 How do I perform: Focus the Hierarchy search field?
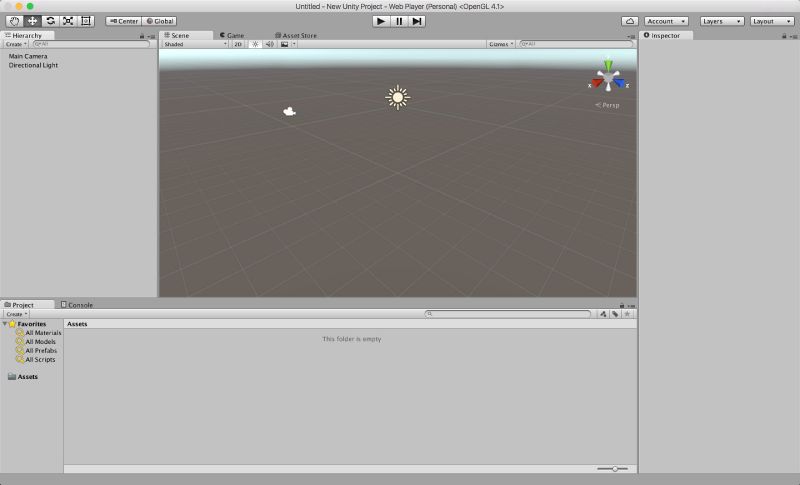pos(91,44)
